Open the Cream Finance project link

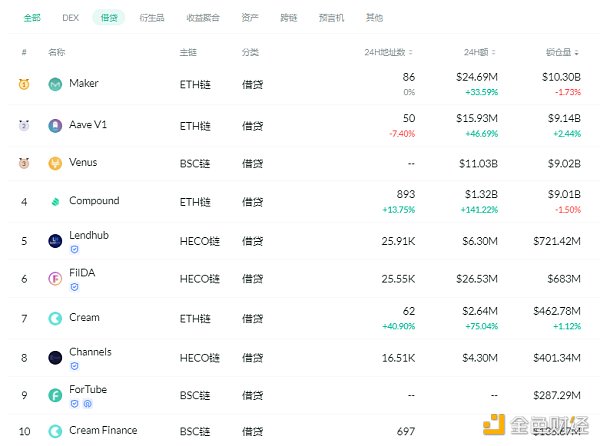(103, 430)
